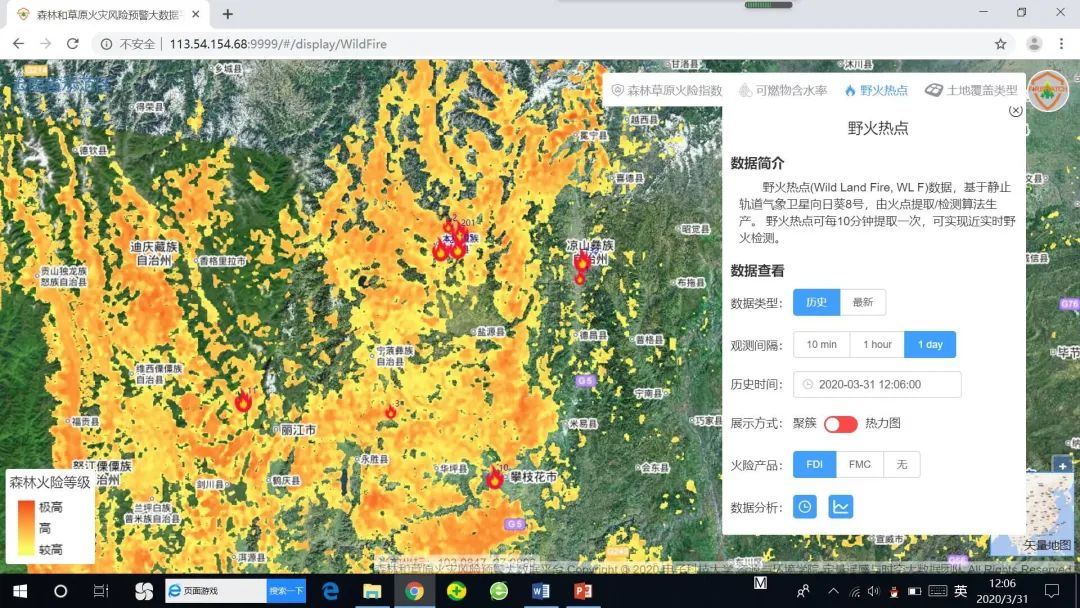
Task: Click the taskbar volume icon
Action: (x=873, y=591)
